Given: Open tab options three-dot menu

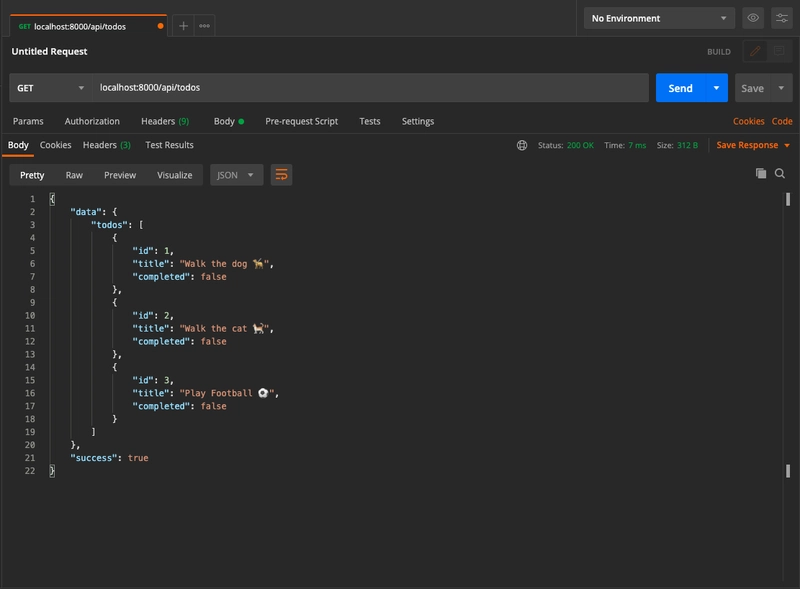Looking at the screenshot, I should click(x=204, y=26).
